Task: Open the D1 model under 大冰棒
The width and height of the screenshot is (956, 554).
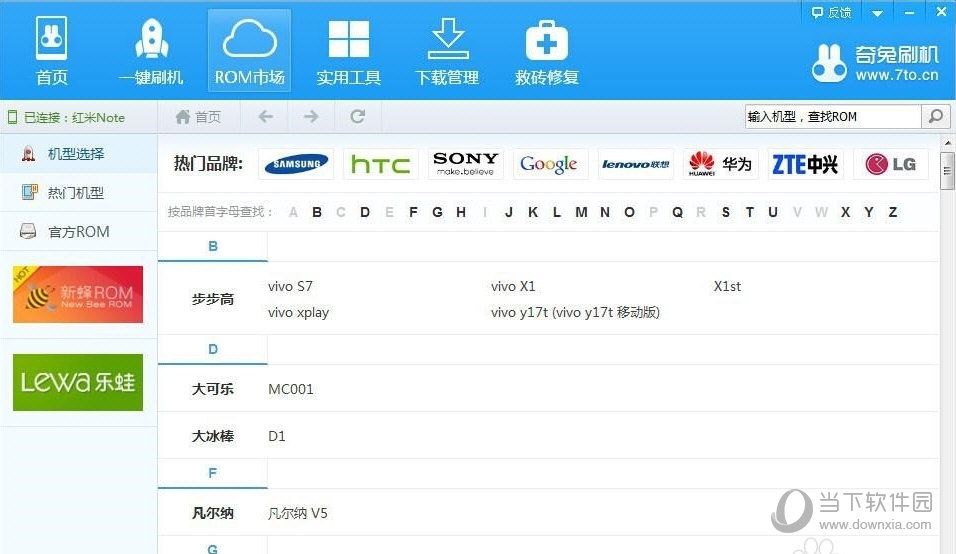Action: 277,436
